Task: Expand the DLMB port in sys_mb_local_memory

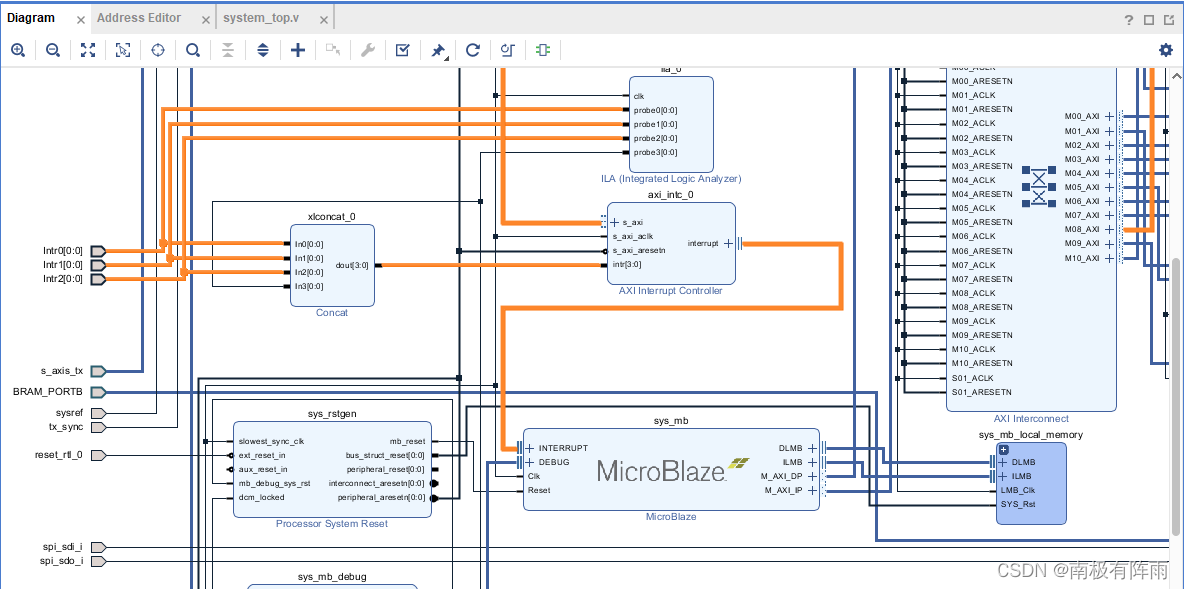Action: [x=1003, y=461]
